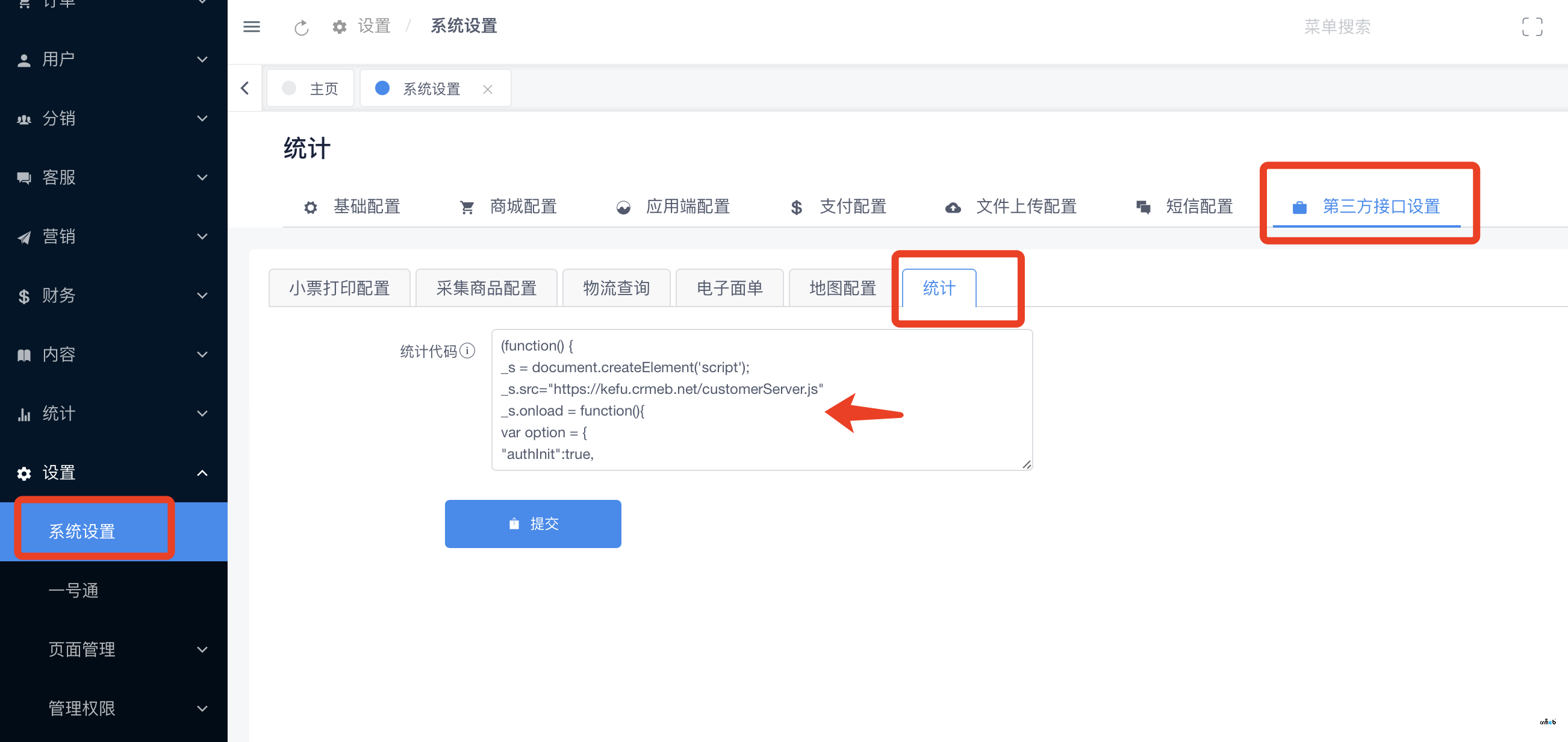This screenshot has width=1568, height=742.
Task: Click the 统计 bar chart icon in sidebar
Action: click(x=23, y=414)
